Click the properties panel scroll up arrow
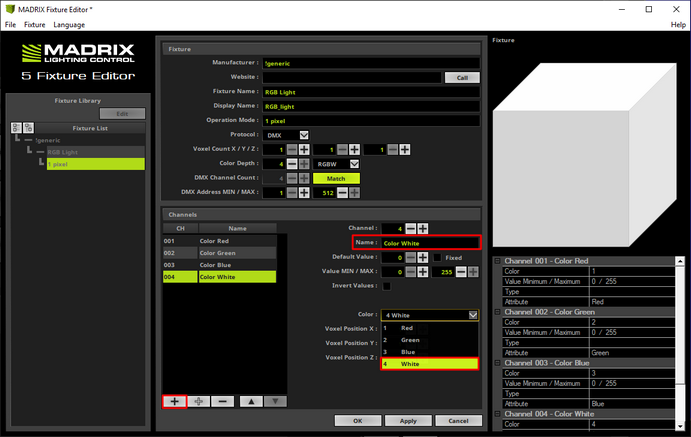The image size is (691, 437). pyautogui.click(x=680, y=261)
